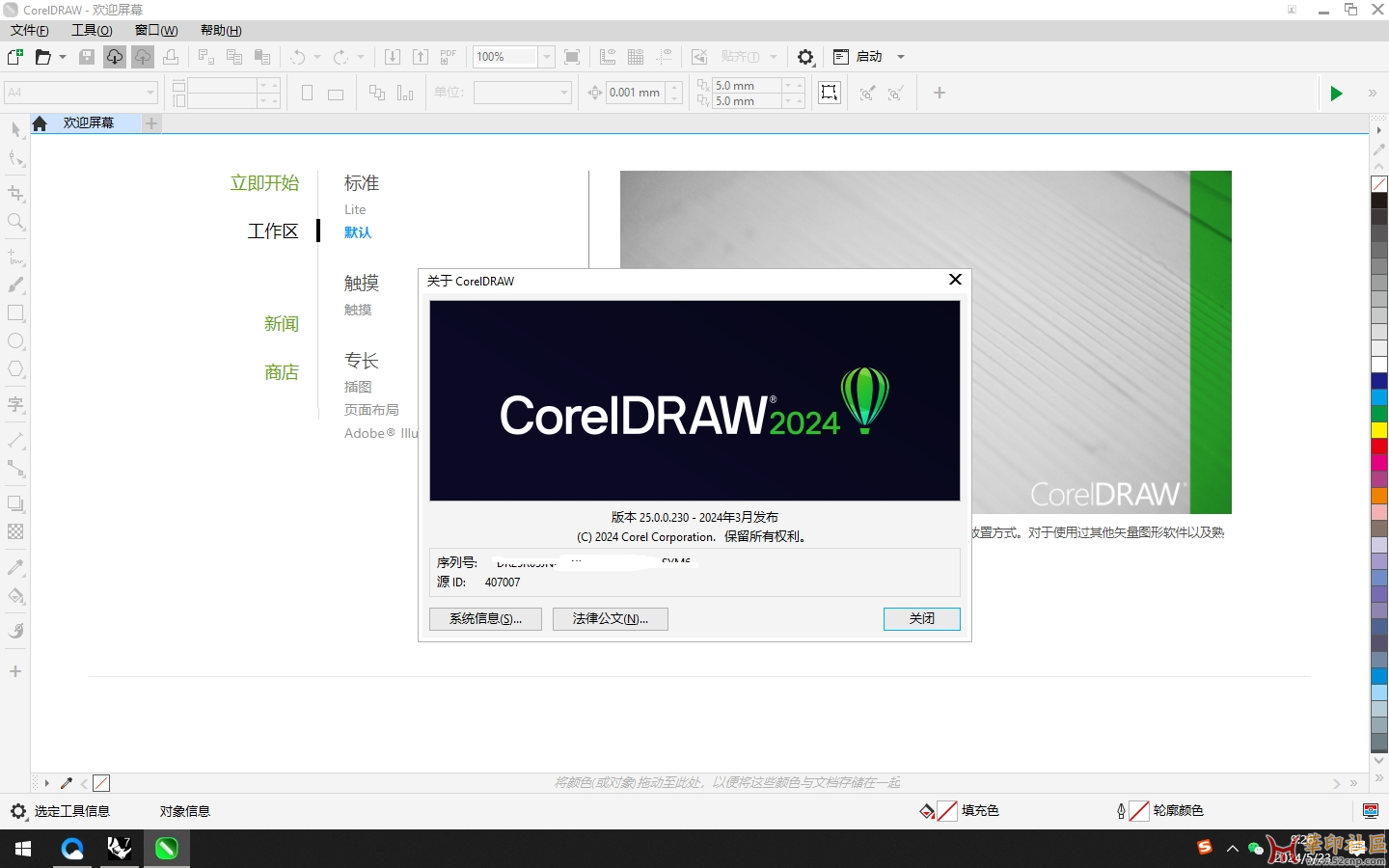Open the options gear in toolbar
The height and width of the screenshot is (868, 1389).
[806, 57]
